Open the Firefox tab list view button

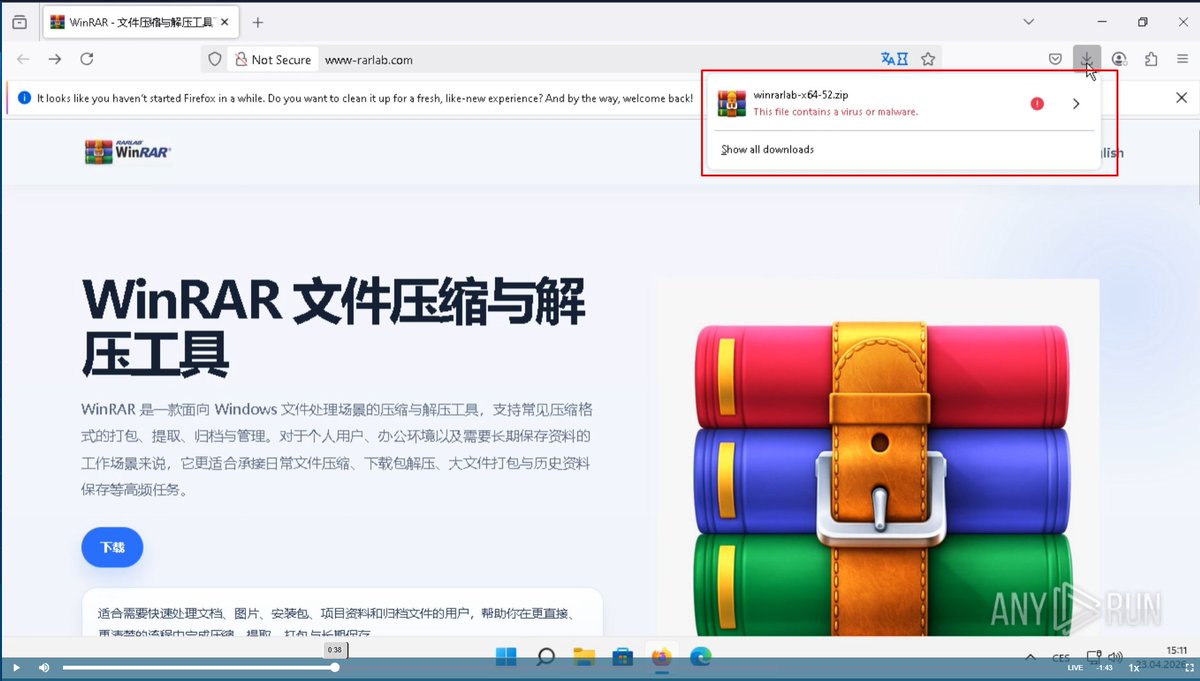click(x=20, y=22)
